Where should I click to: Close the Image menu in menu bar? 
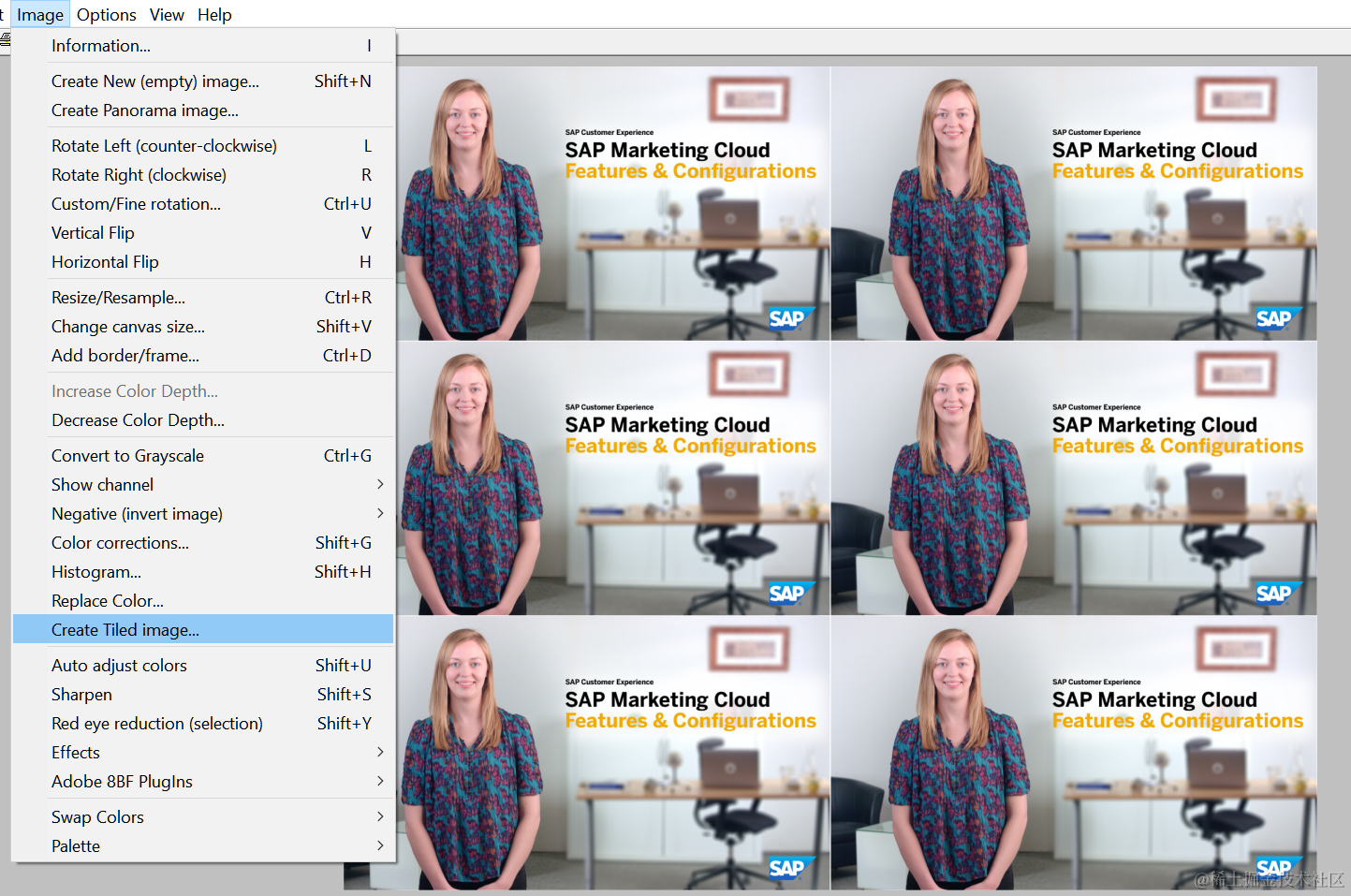pos(40,15)
